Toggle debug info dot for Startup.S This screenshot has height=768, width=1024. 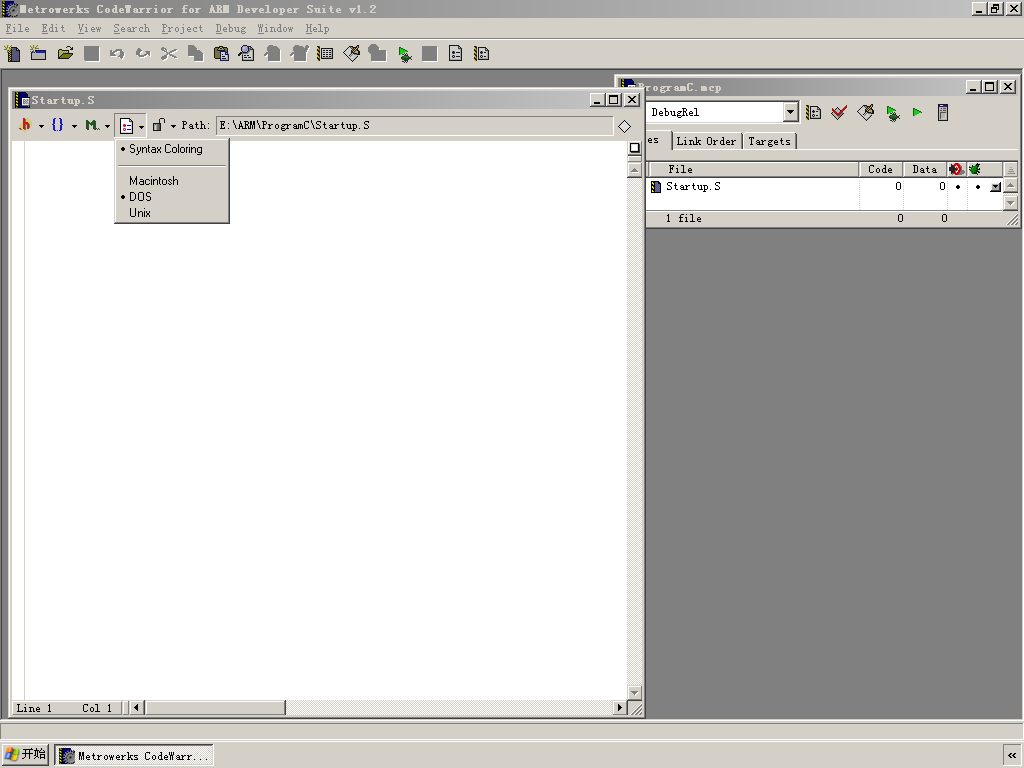[x=978, y=187]
